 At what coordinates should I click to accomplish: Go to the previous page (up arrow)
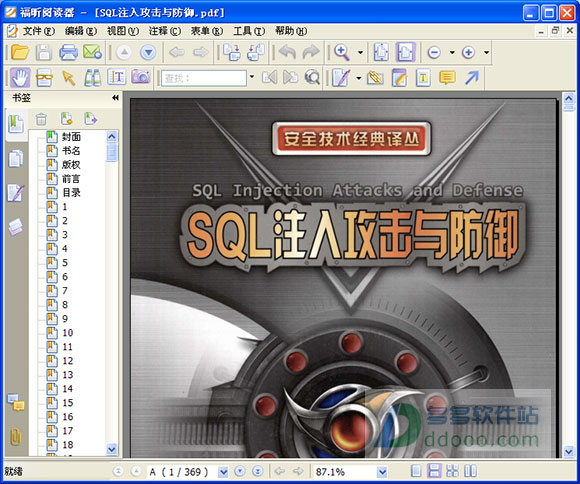[x=124, y=52]
